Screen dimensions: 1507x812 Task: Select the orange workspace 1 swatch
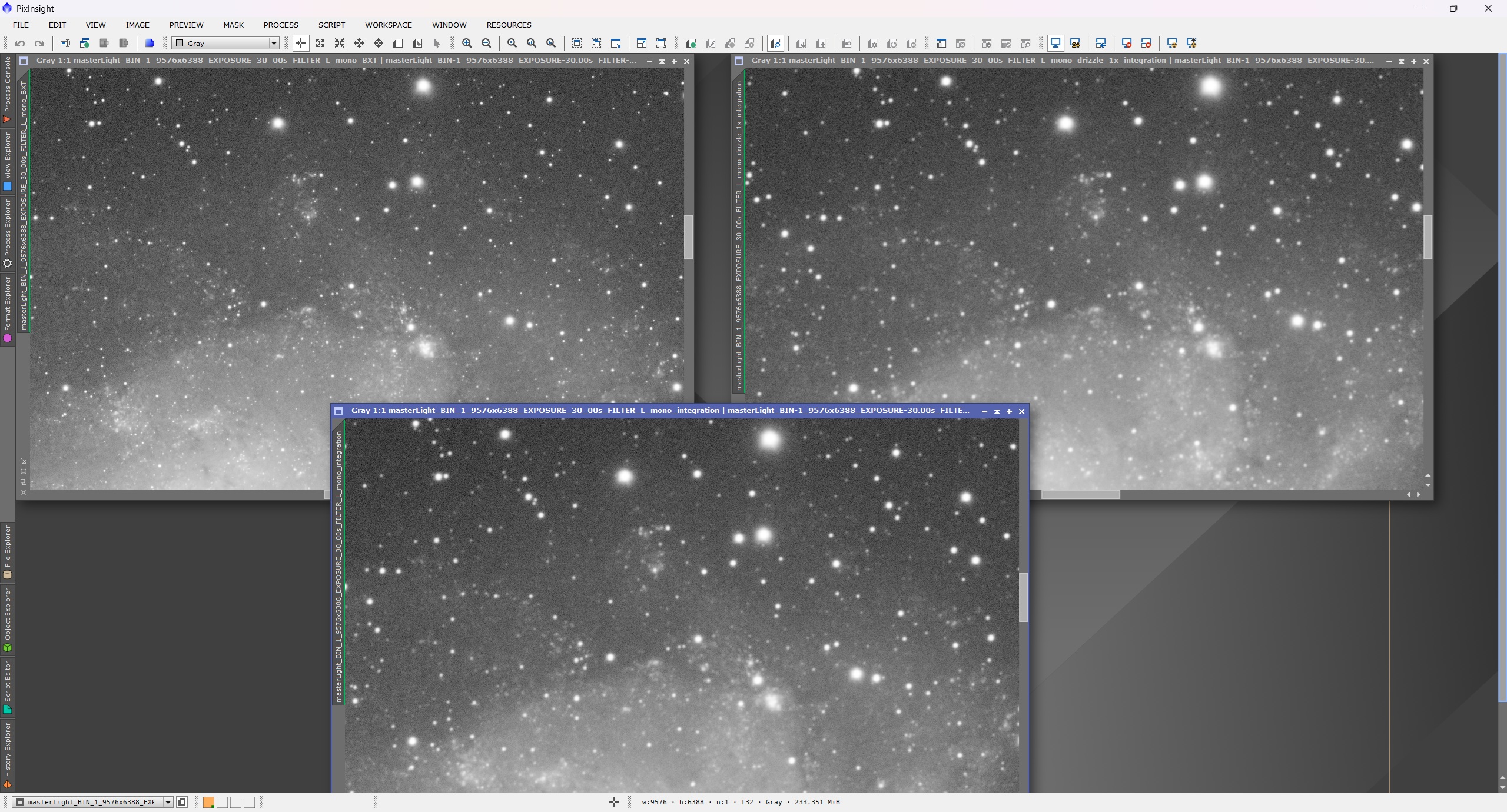pos(208,803)
